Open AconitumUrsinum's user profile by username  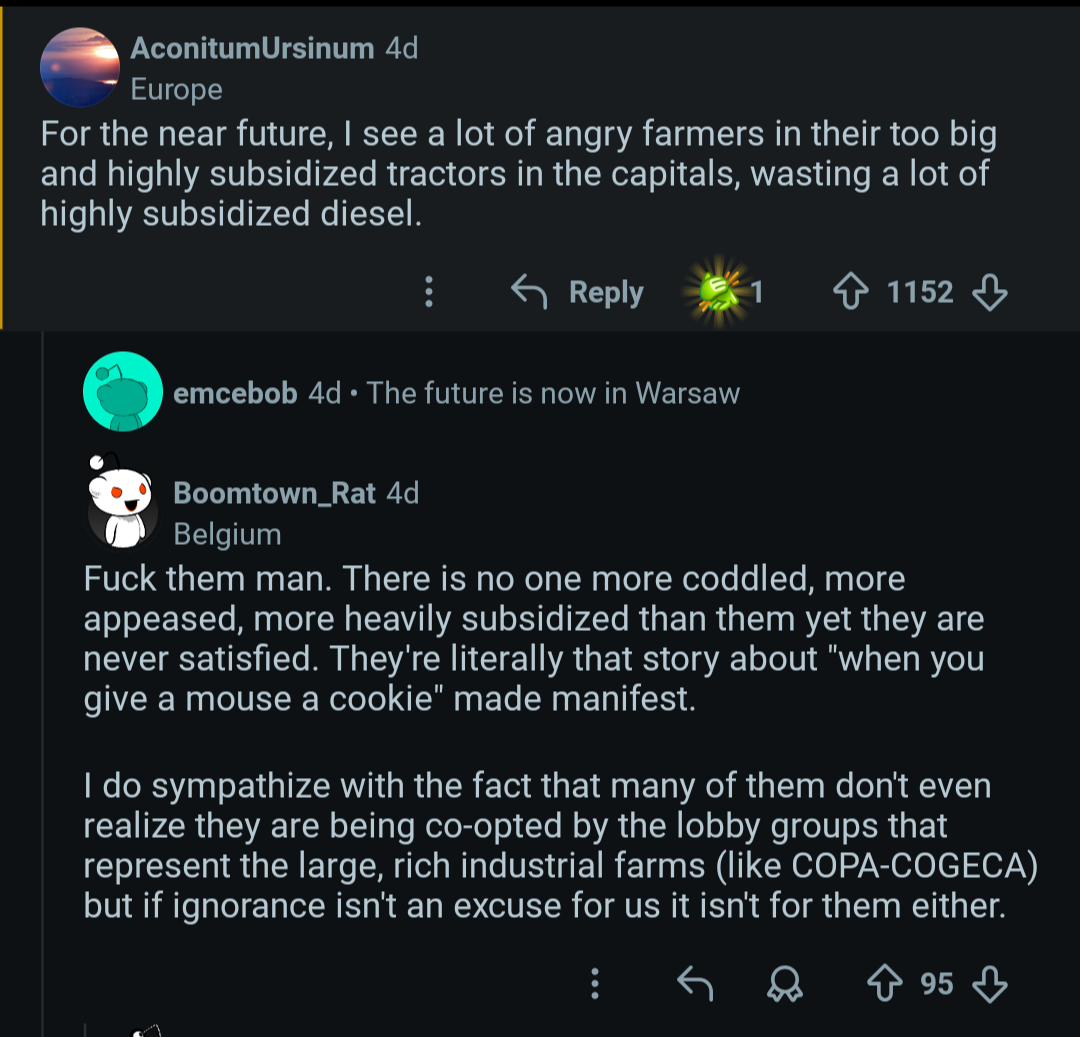click(x=252, y=48)
